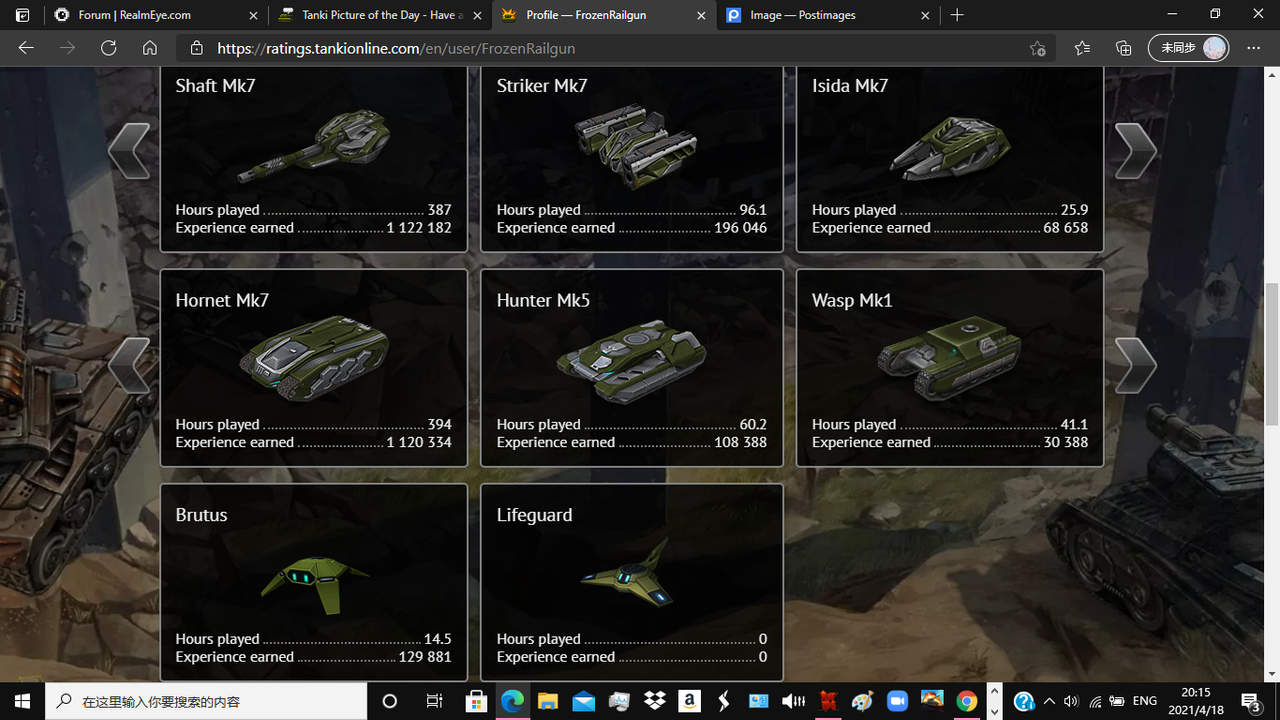
Task: Close the Forum RealmEye.com tab
Action: point(253,15)
